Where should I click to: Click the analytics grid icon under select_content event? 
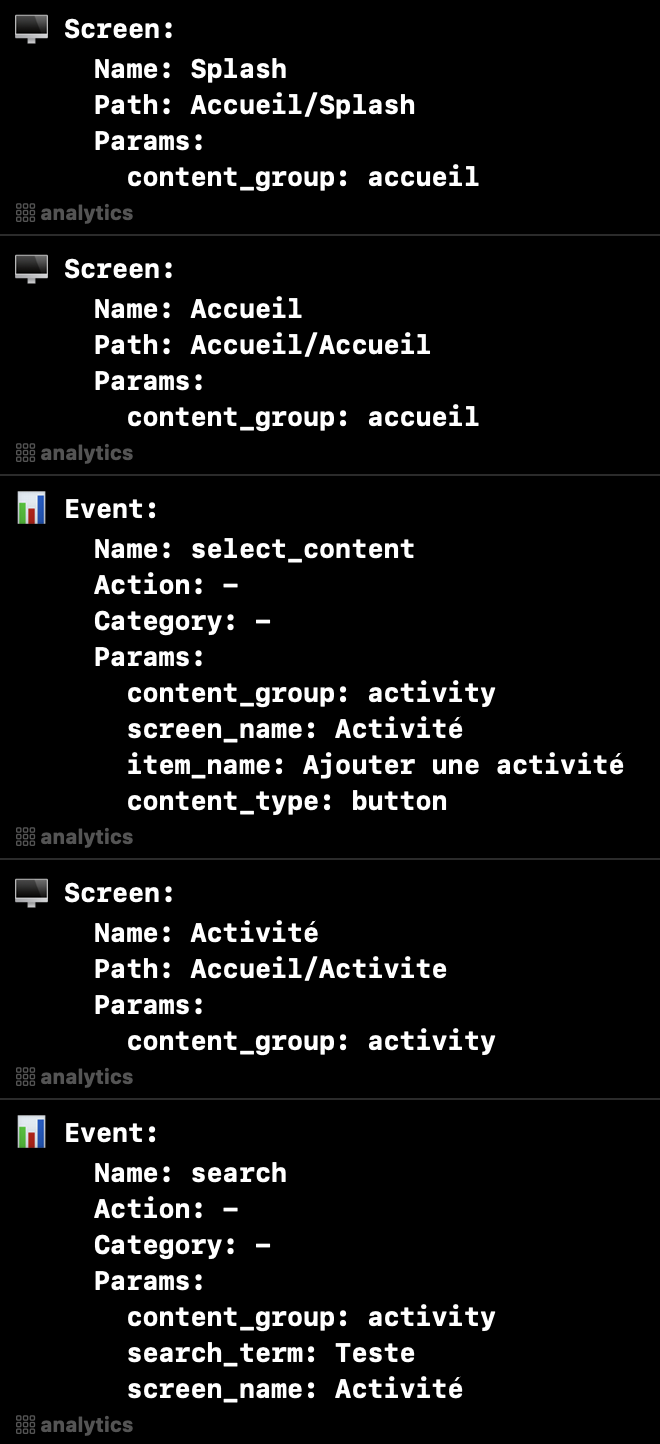[26, 837]
